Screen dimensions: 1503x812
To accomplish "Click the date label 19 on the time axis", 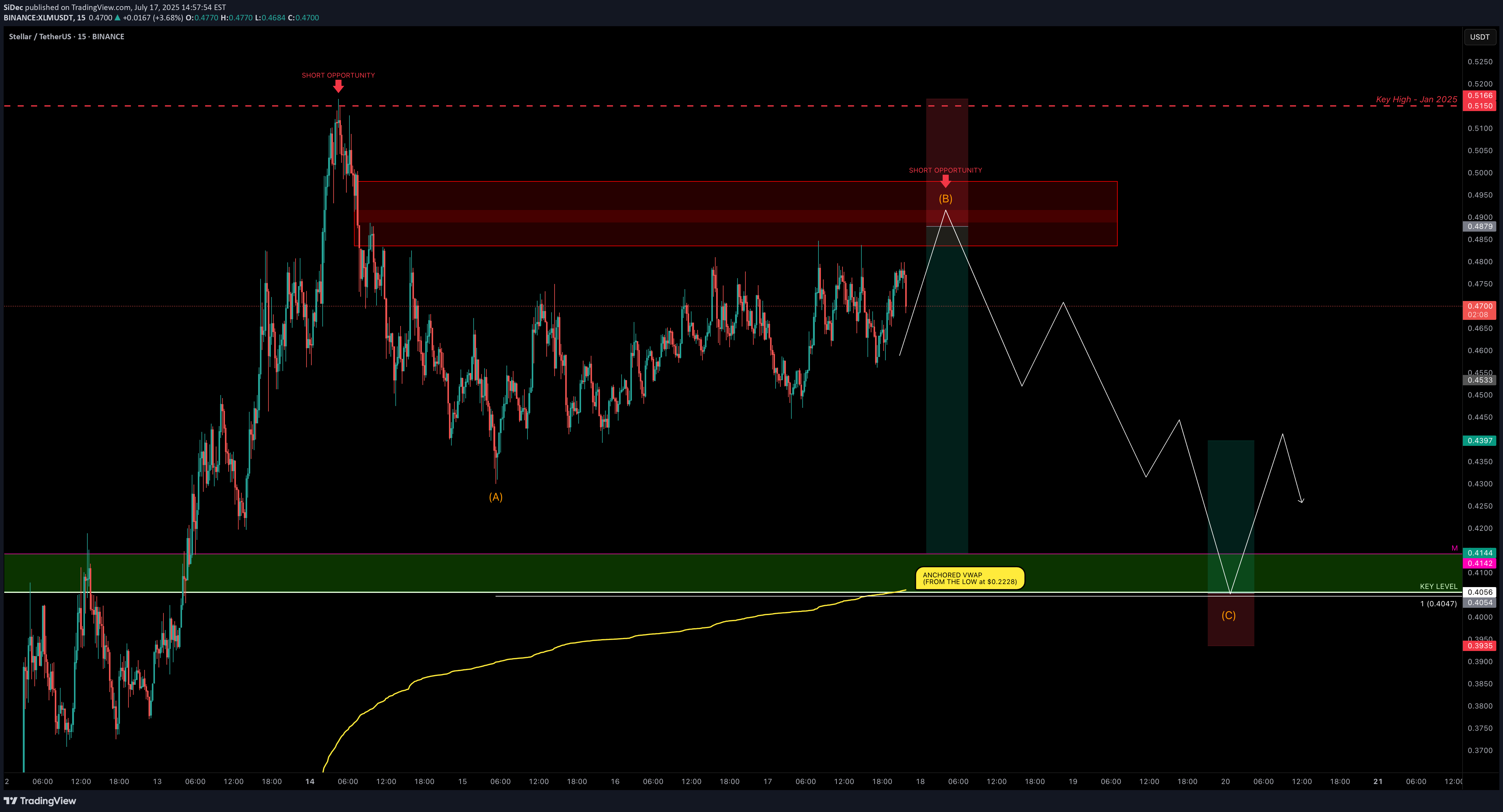I will (x=1073, y=782).
